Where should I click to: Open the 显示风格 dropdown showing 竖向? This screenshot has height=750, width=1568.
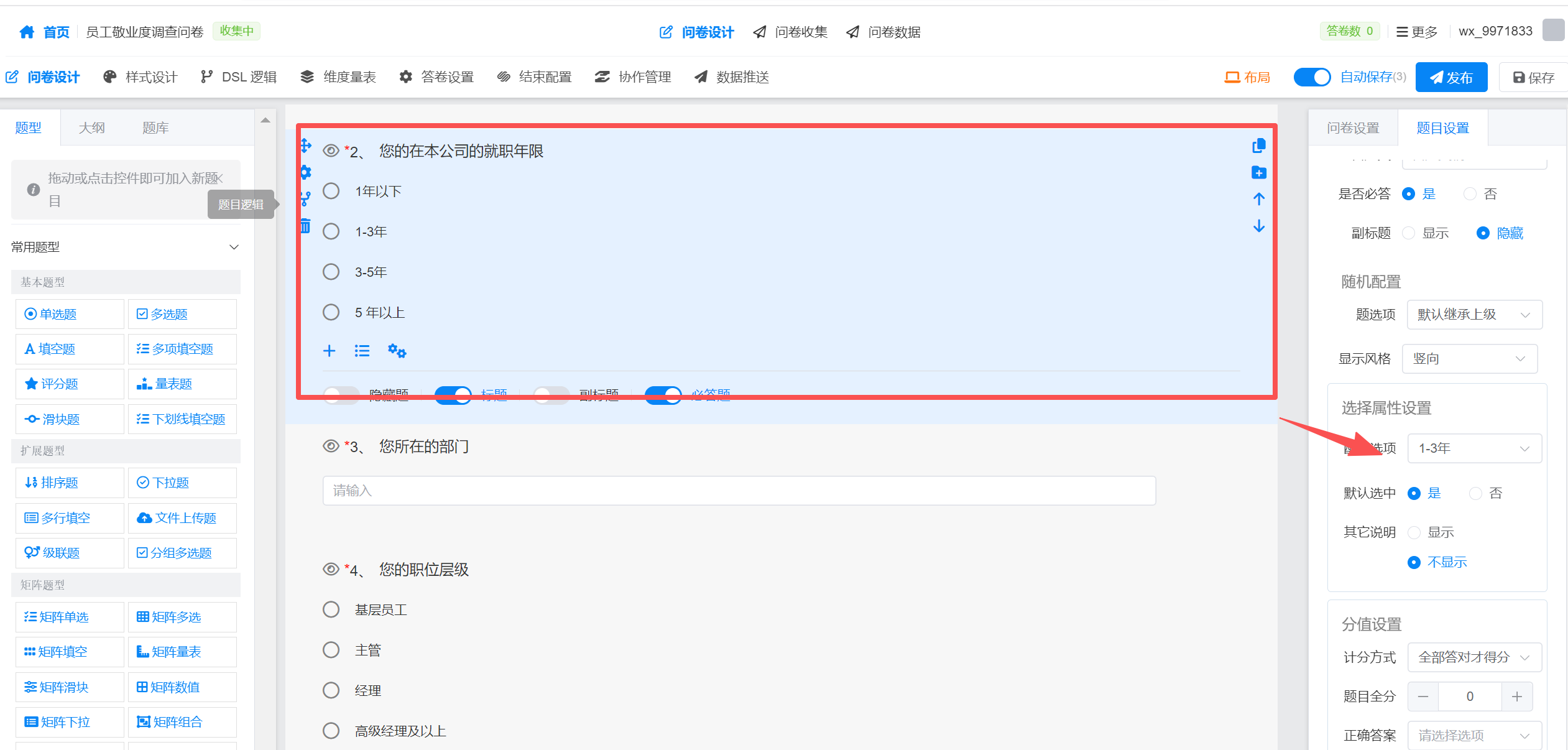coord(1469,359)
